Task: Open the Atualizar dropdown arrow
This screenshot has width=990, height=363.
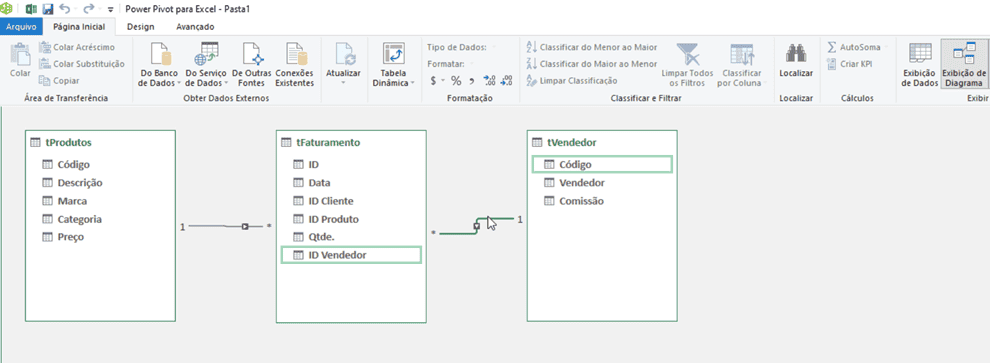Action: click(x=343, y=83)
